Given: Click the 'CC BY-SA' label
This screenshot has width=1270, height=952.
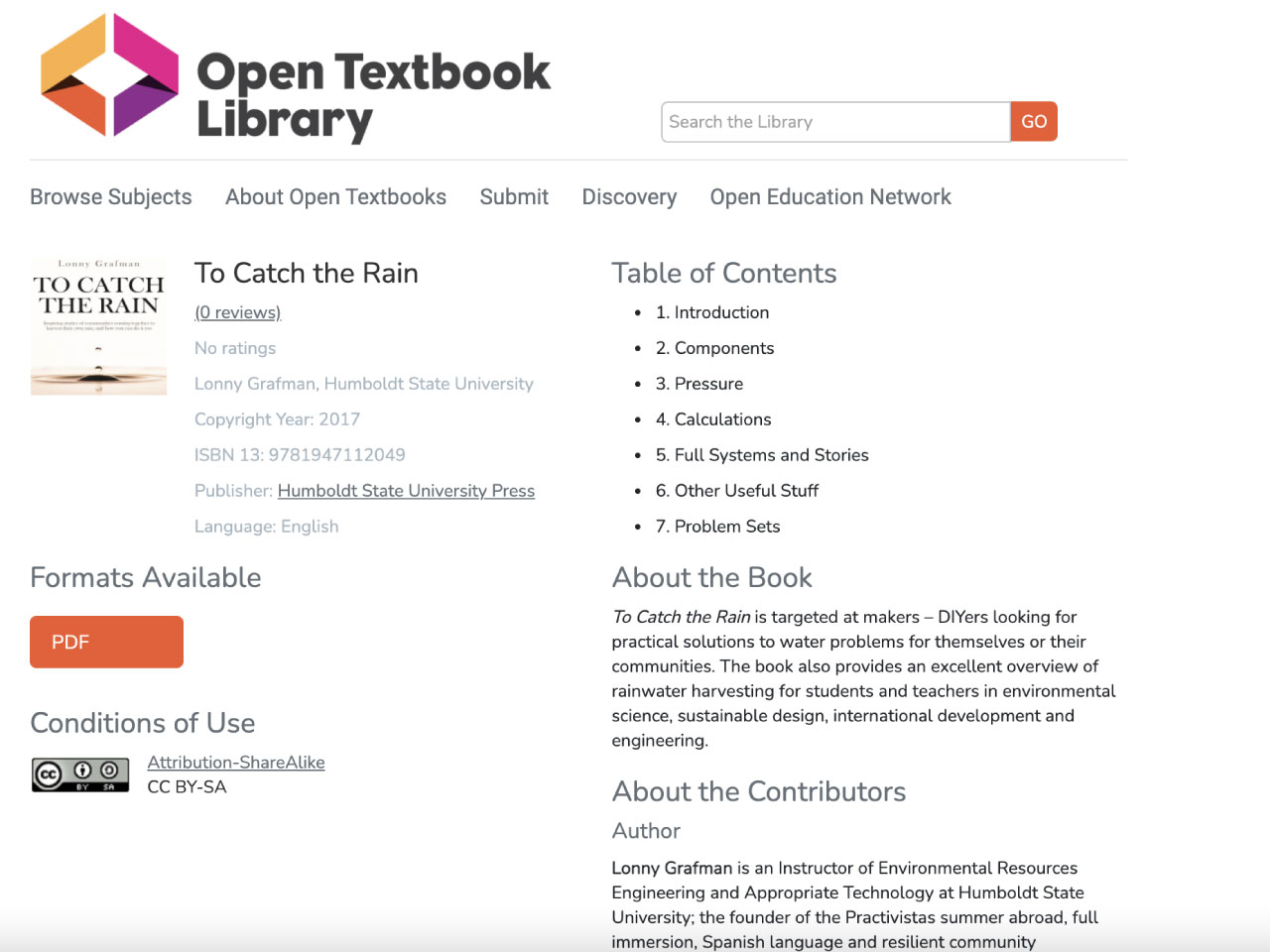Looking at the screenshot, I should click(x=188, y=787).
